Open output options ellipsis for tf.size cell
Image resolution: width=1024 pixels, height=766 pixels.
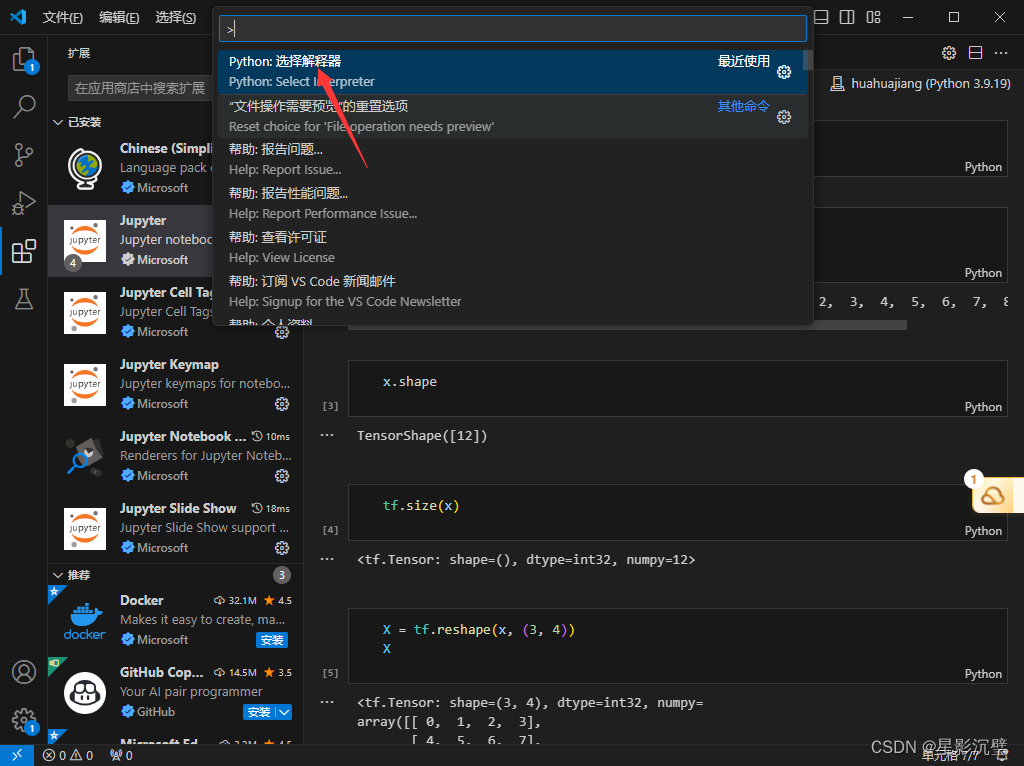coord(327,559)
